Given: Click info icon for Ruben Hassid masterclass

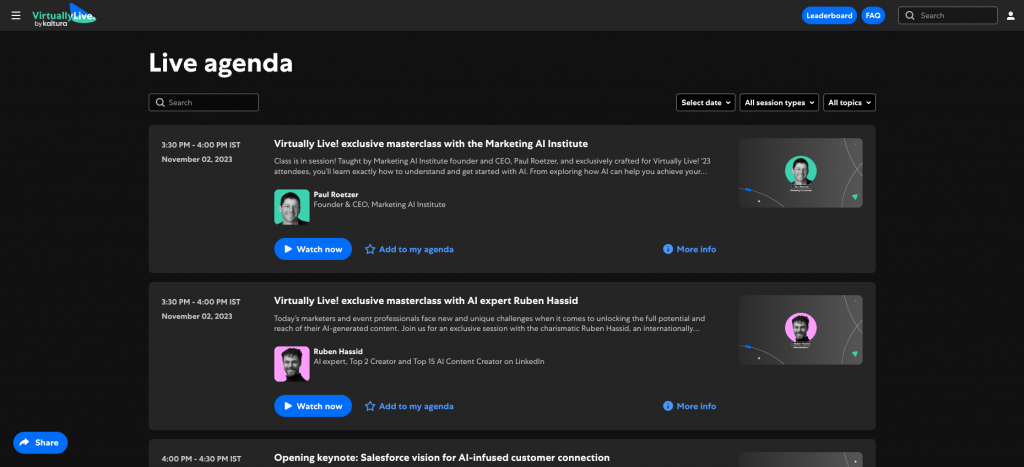Looking at the screenshot, I should (668, 406).
